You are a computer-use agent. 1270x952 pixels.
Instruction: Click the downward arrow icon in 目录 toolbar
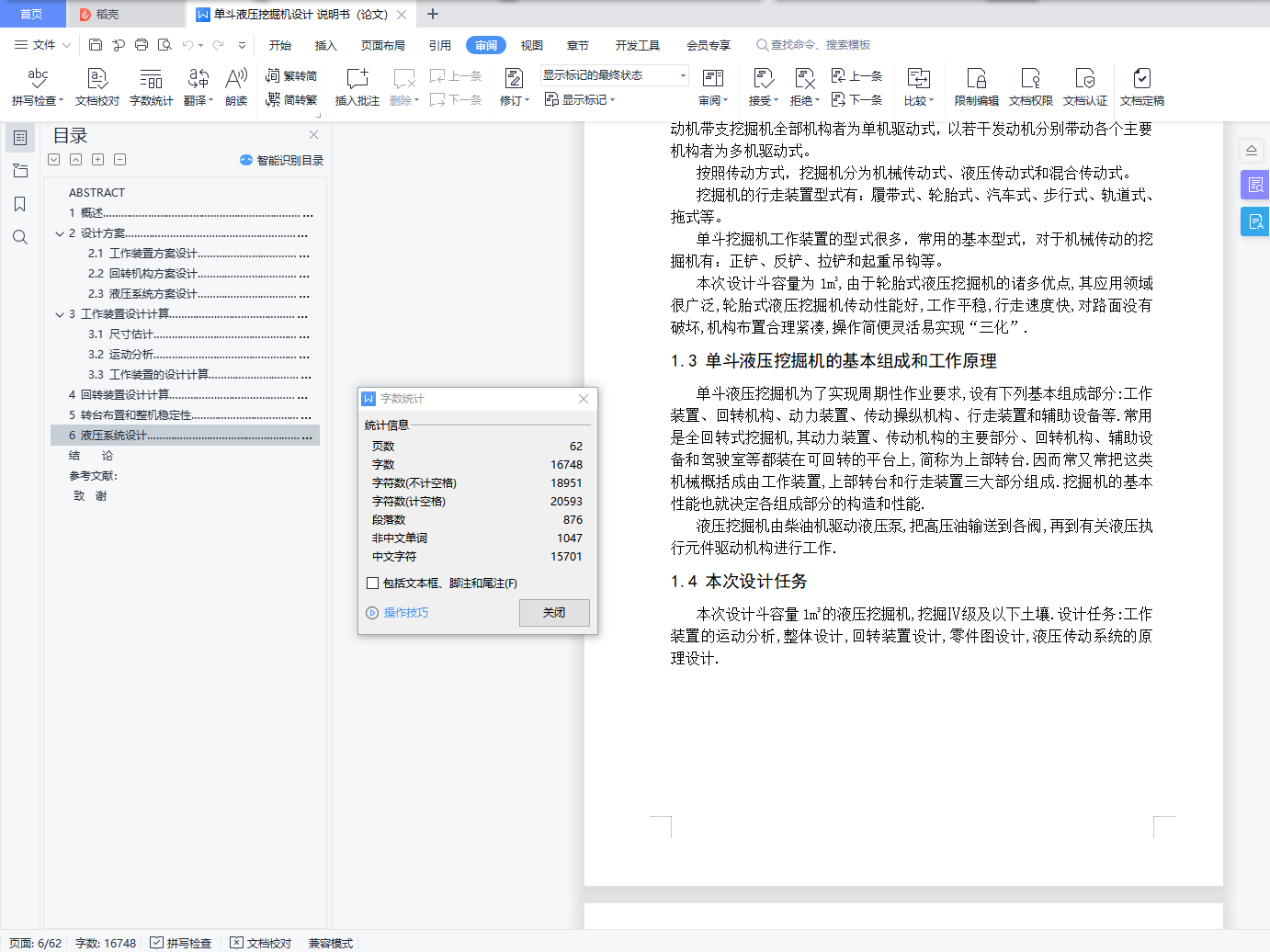[x=54, y=160]
